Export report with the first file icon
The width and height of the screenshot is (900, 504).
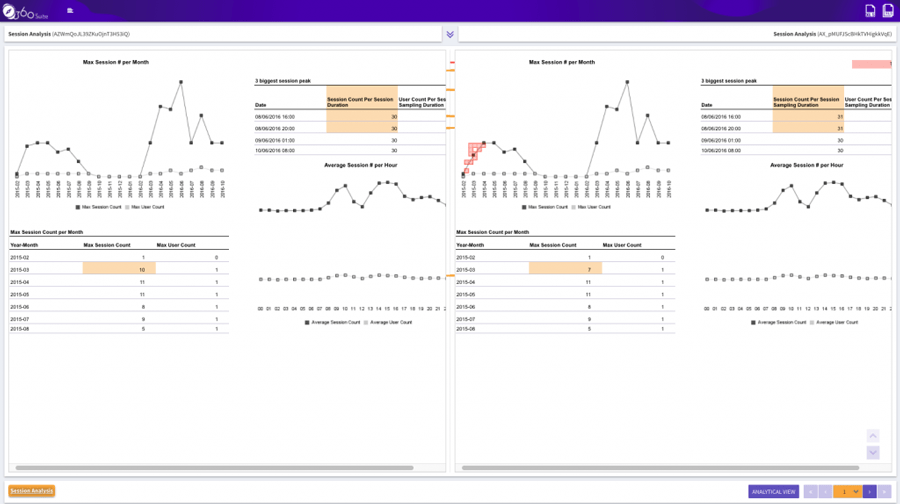pyautogui.click(x=870, y=11)
